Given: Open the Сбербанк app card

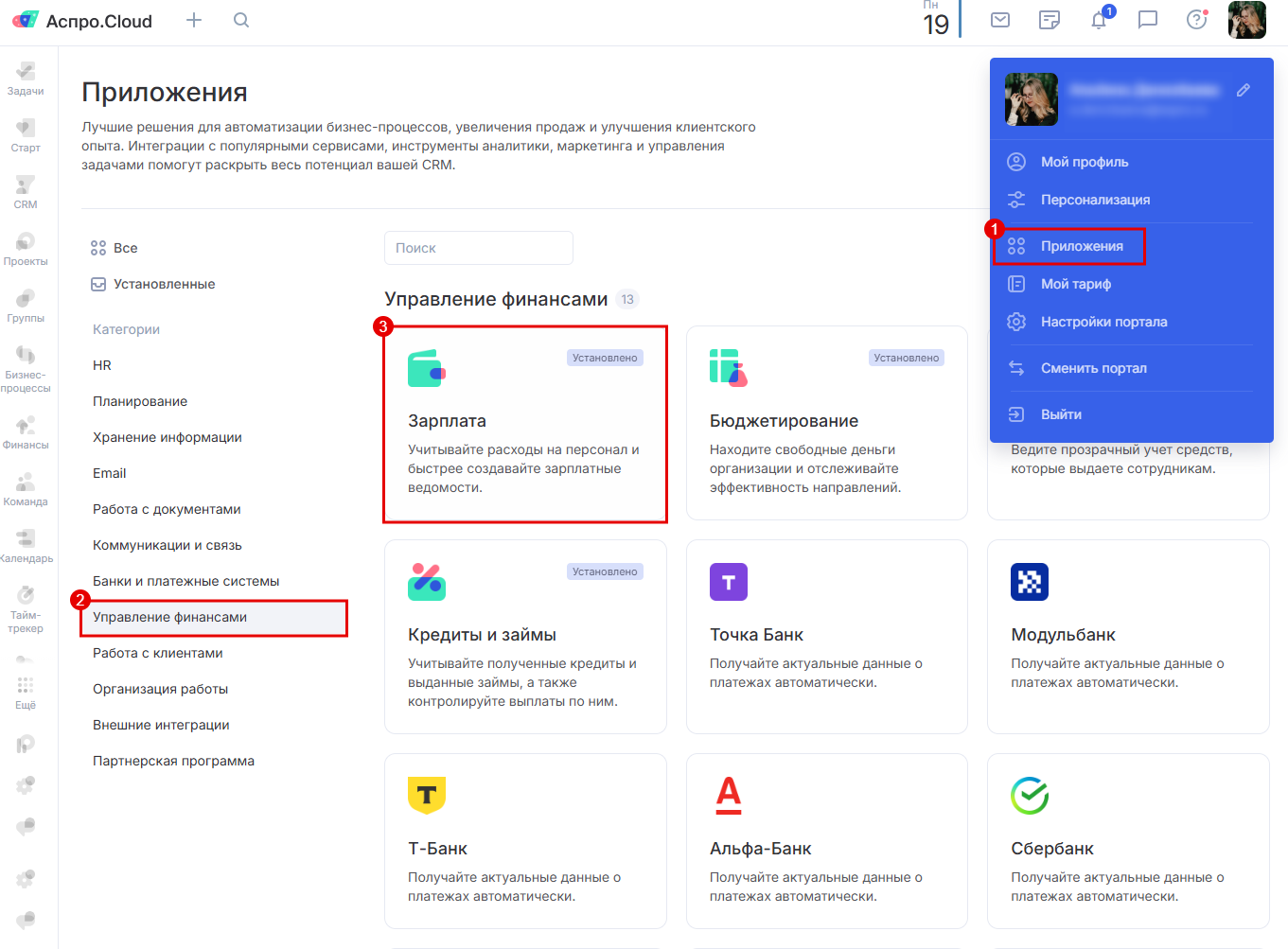Looking at the screenshot, I should [1127, 840].
